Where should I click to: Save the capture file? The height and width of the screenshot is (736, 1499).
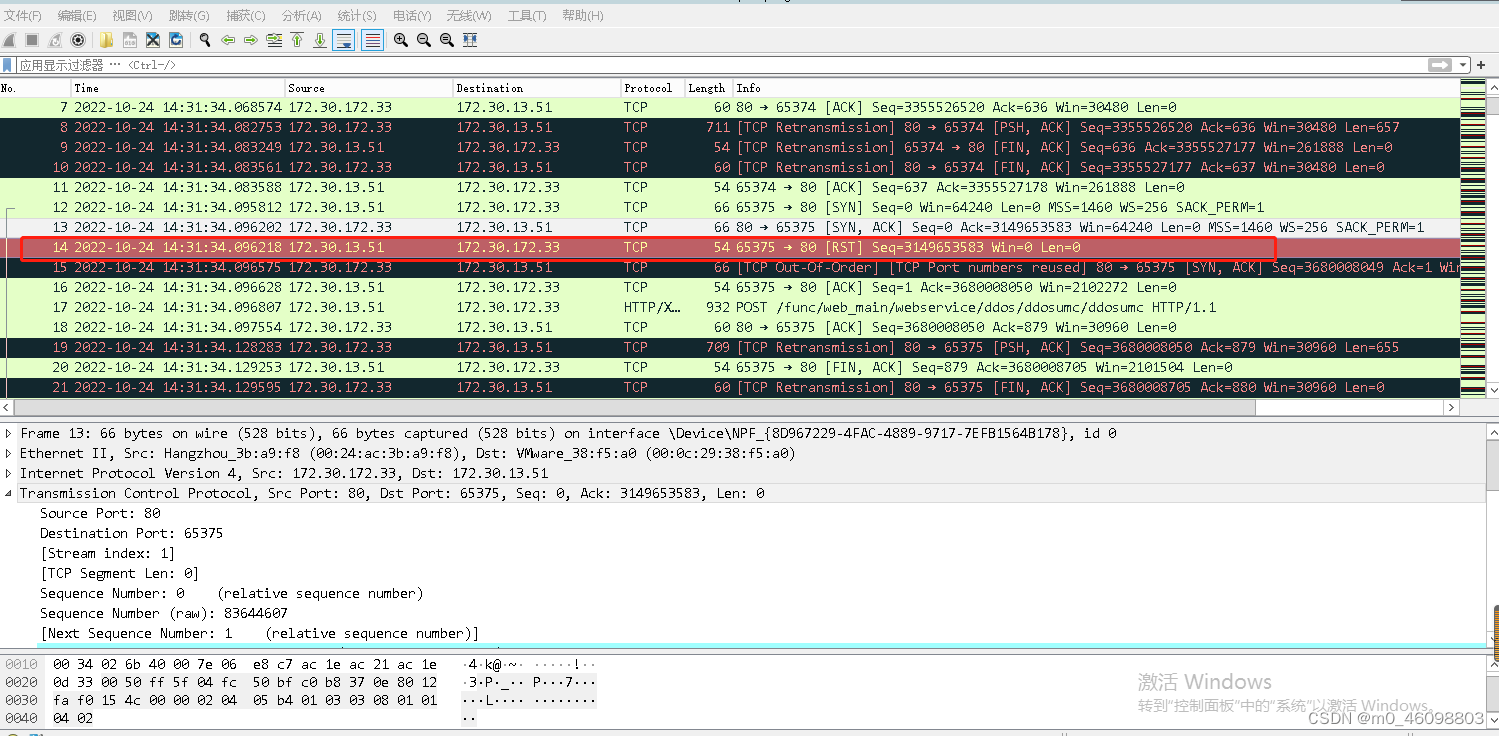129,40
